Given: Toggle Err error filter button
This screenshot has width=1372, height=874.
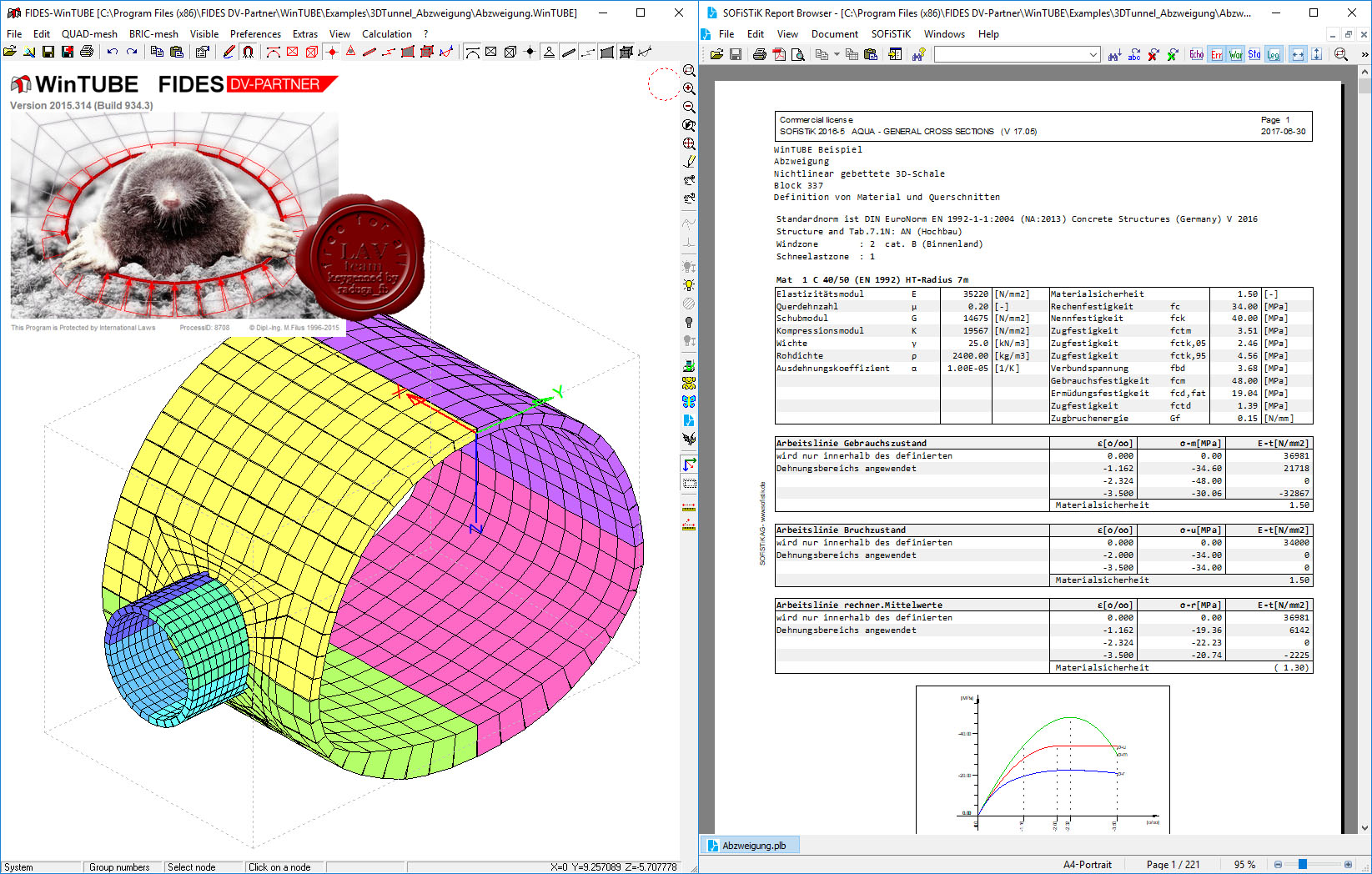Looking at the screenshot, I should point(1216,54).
